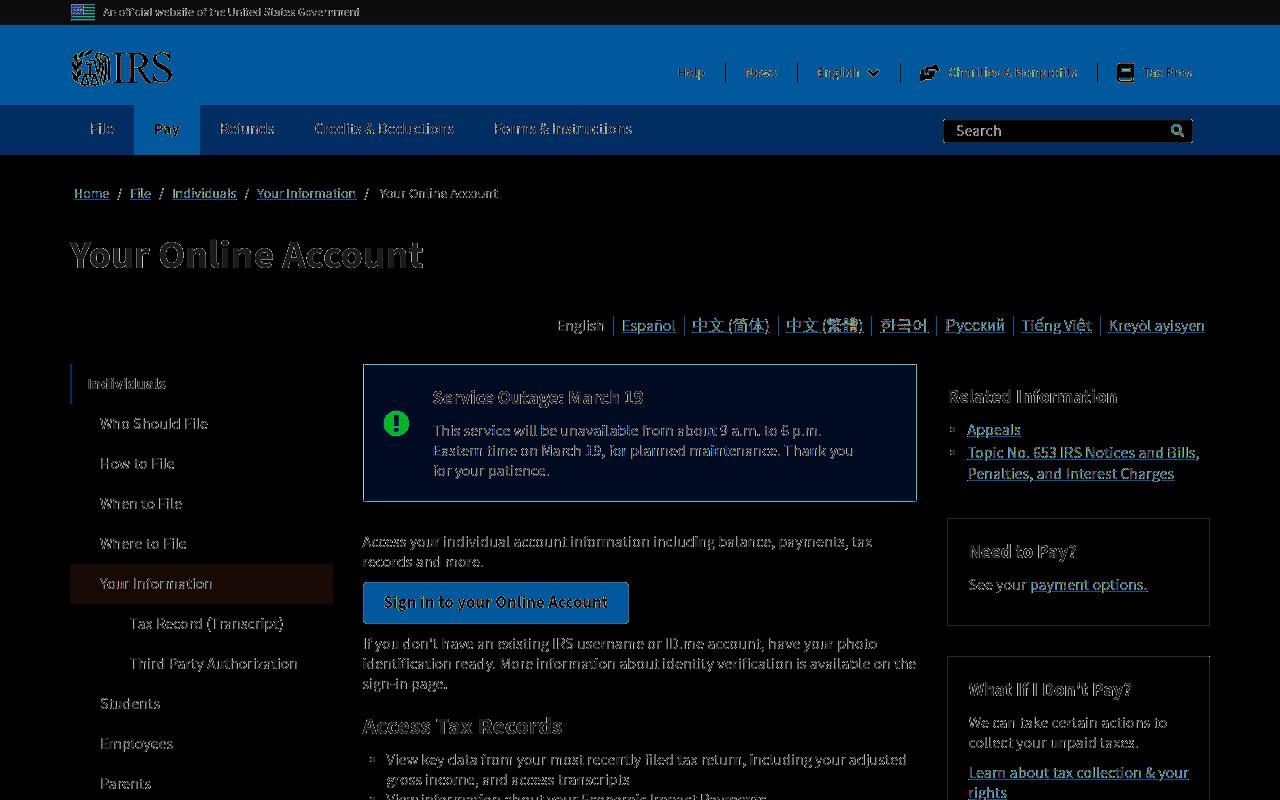
Task: Switch page language to simplified Chinese
Action: click(x=731, y=325)
